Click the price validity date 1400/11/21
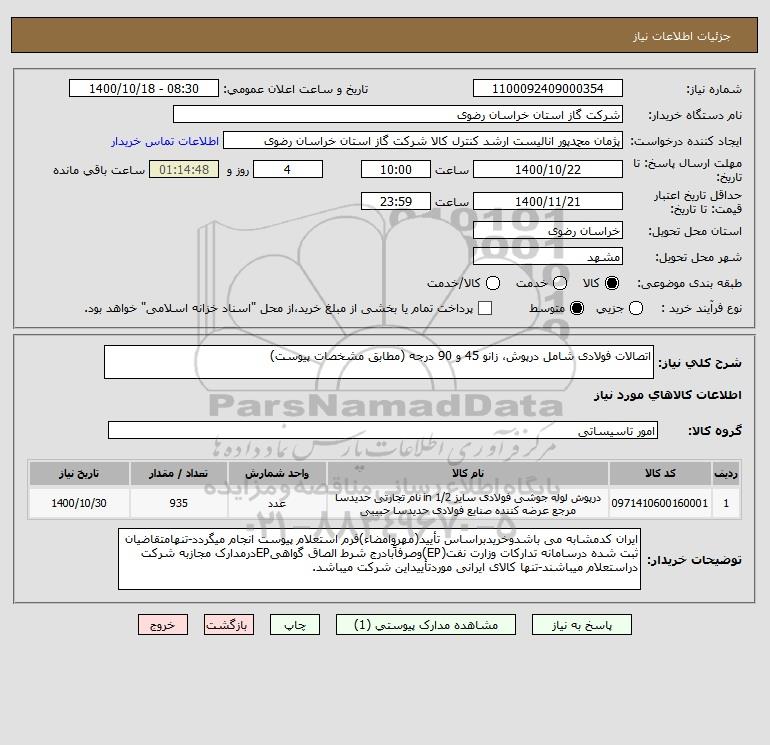Image resolution: width=770 pixels, height=745 pixels. point(548,201)
